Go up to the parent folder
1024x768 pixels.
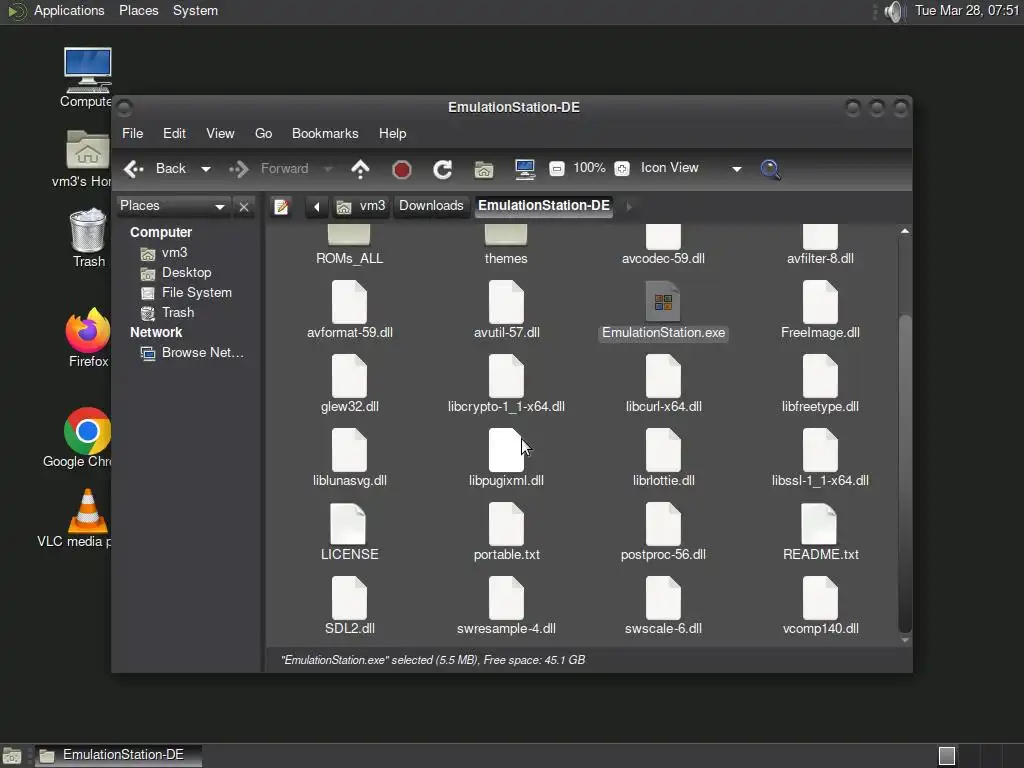tap(360, 169)
